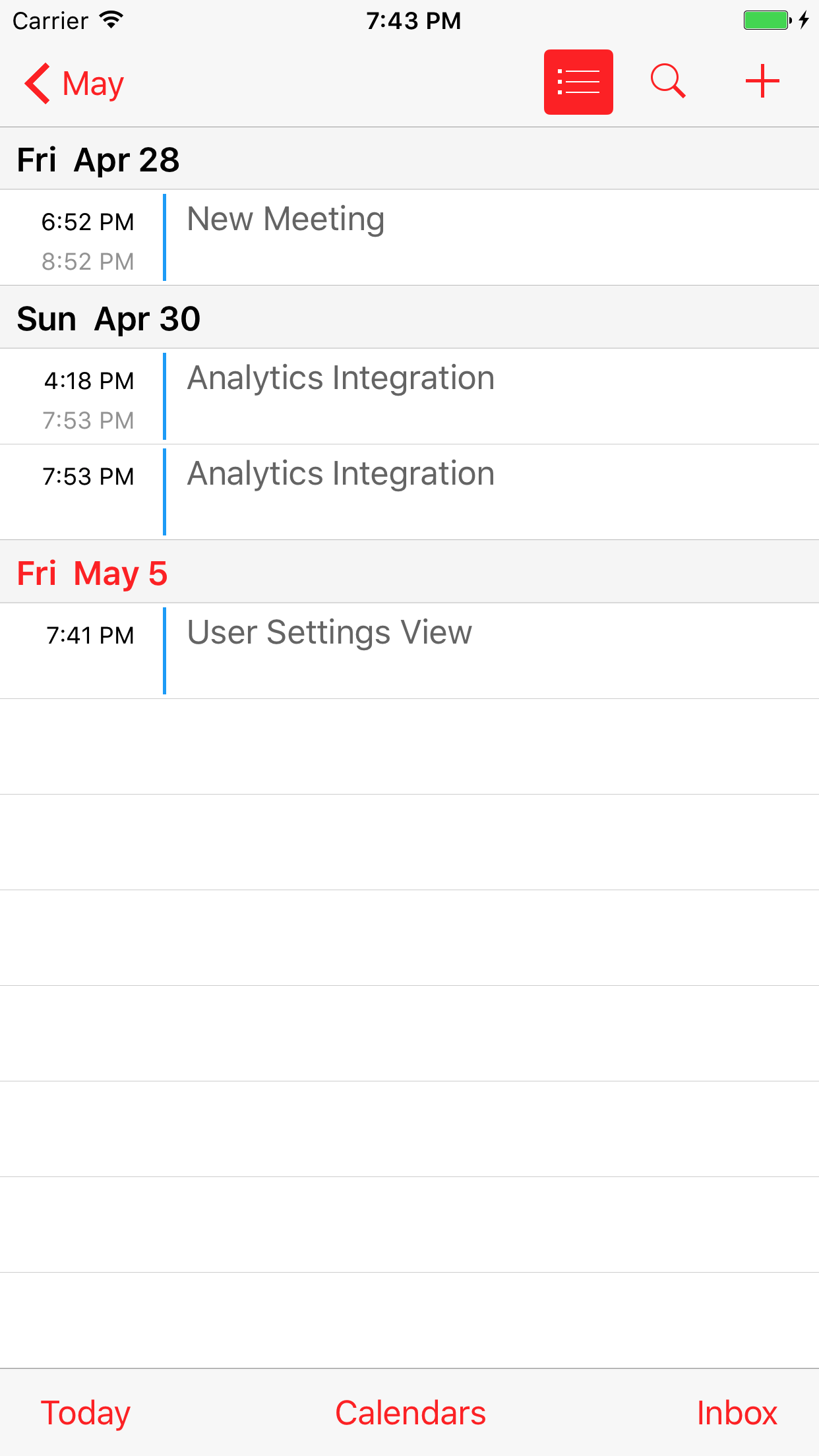Open the Analytics Integration event at 7:53 PM
The width and height of the screenshot is (819, 1456).
[409, 492]
